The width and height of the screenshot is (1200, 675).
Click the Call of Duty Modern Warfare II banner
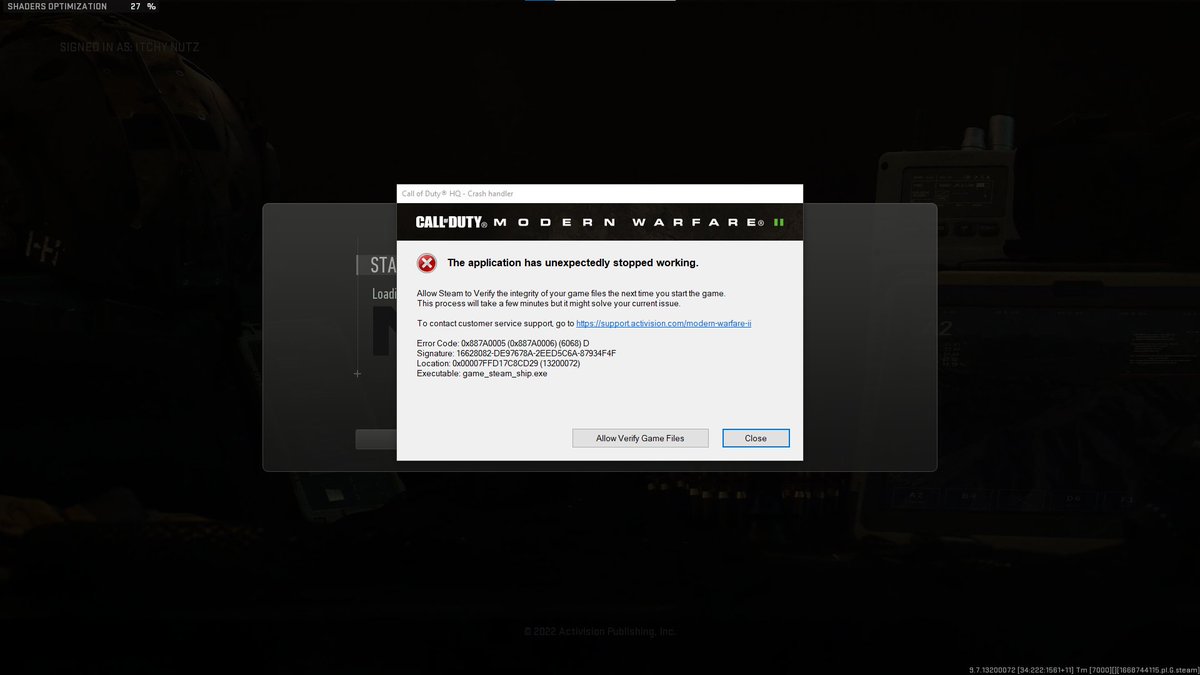pos(600,222)
